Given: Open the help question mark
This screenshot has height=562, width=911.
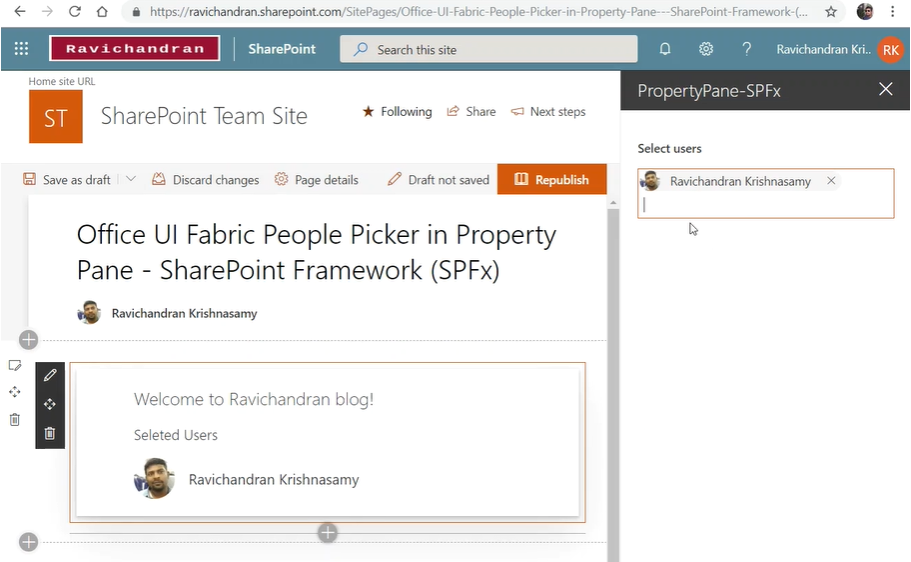Looking at the screenshot, I should point(746,49).
